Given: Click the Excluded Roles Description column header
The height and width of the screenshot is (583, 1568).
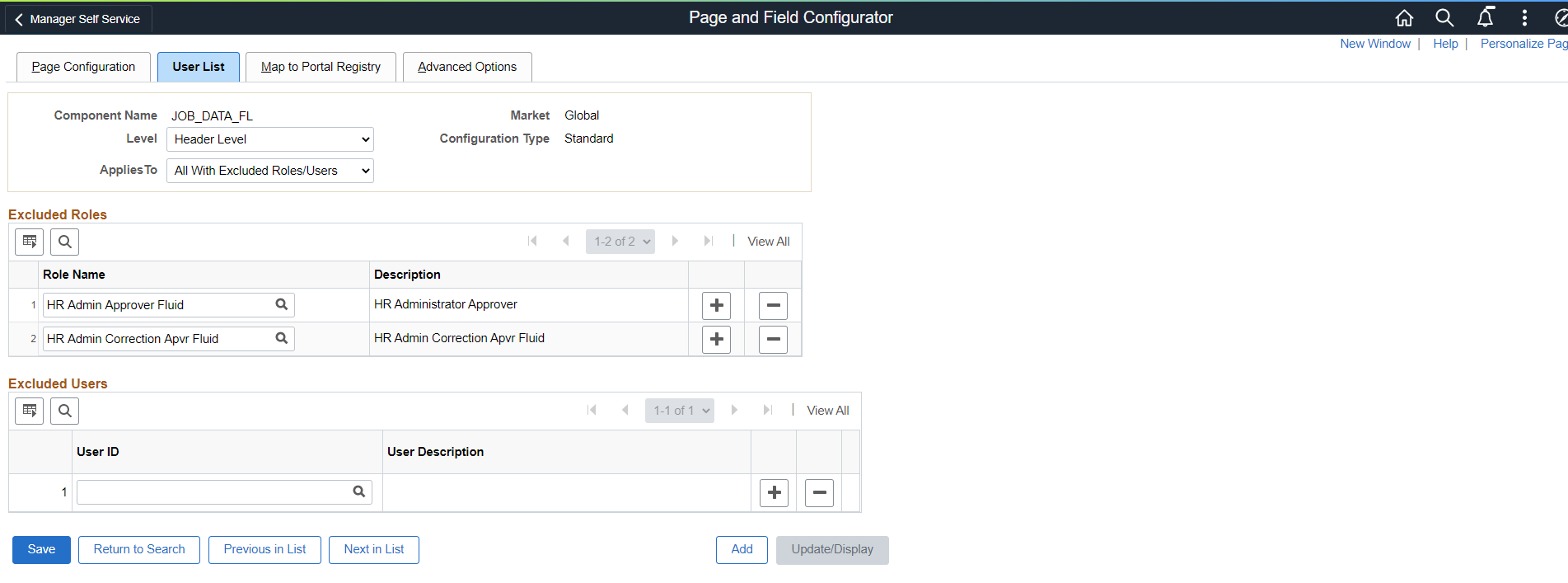Looking at the screenshot, I should tap(407, 275).
